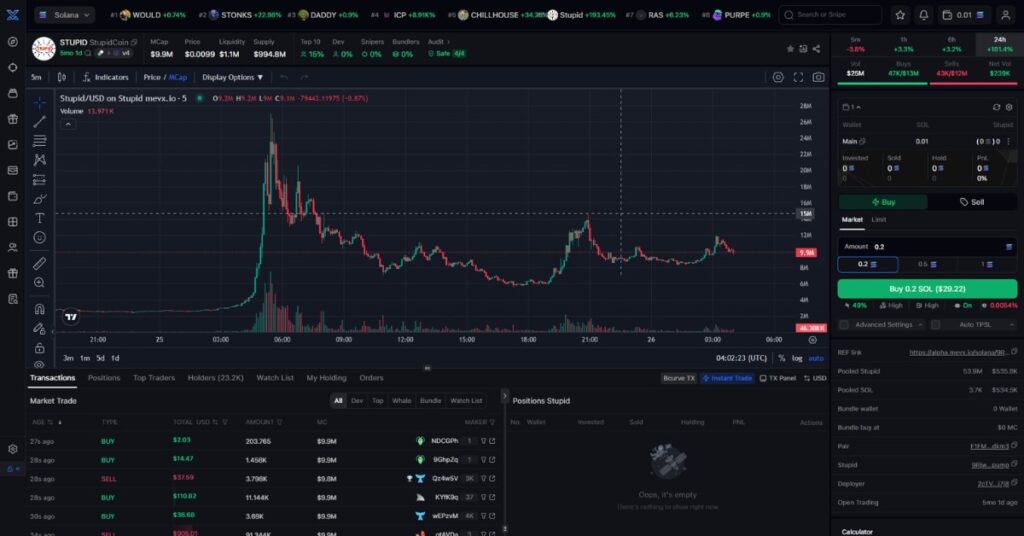Image resolution: width=1024 pixels, height=536 pixels.
Task: Select the 24h stats period
Action: [x=999, y=44]
